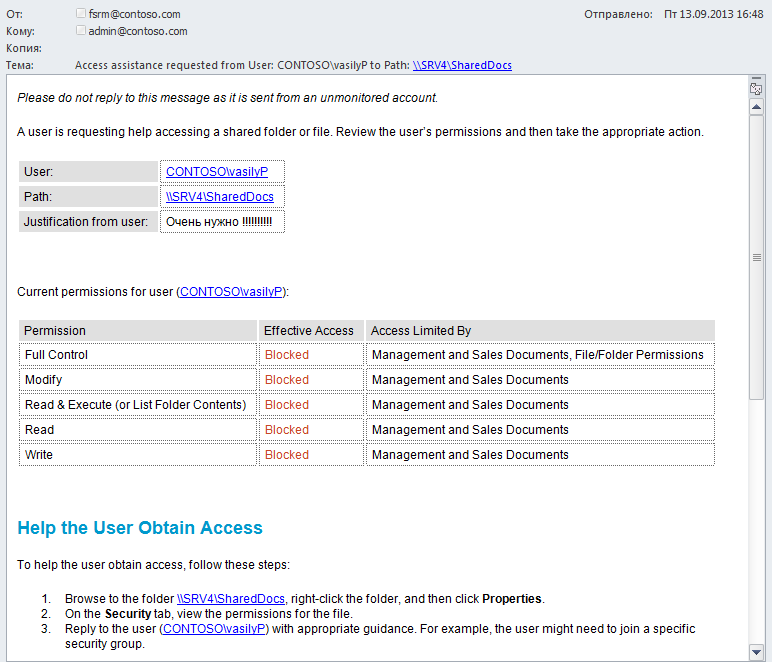The height and width of the screenshot is (662, 772).
Task: Click 'Blocked' in the Write row
Action: [x=287, y=454]
